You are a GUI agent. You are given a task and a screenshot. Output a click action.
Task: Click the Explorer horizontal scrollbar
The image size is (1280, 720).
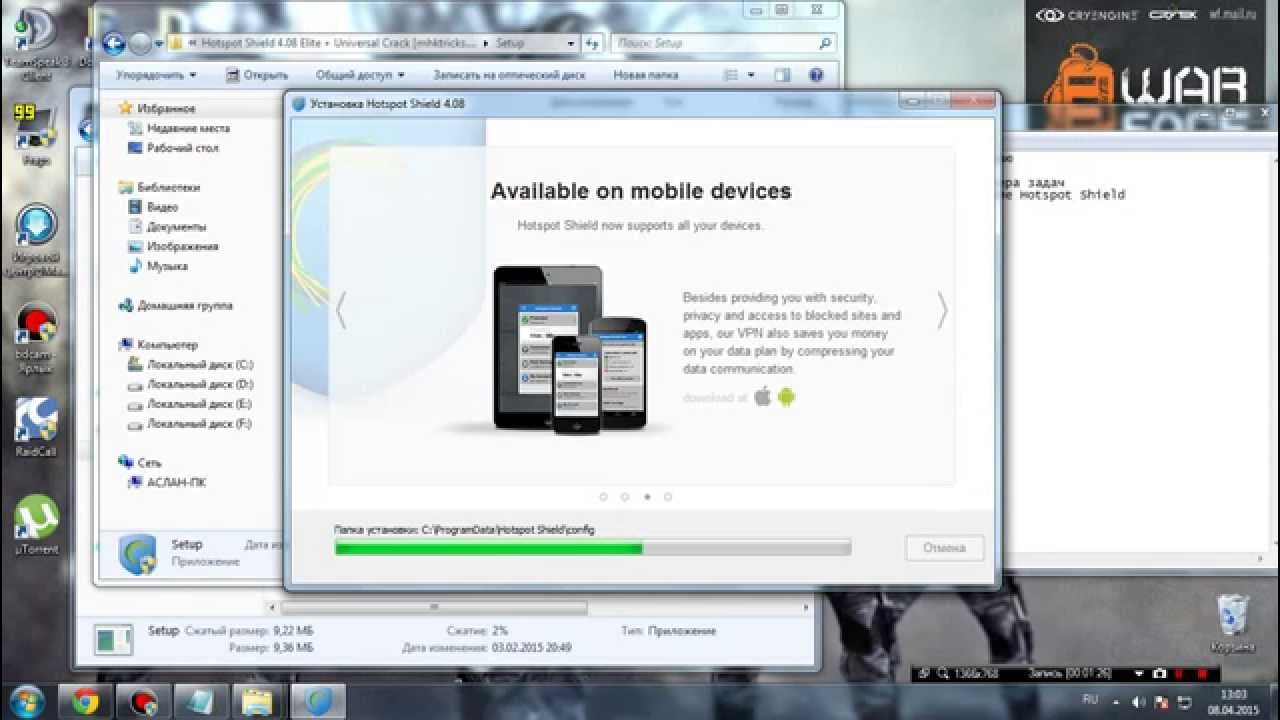tap(434, 607)
